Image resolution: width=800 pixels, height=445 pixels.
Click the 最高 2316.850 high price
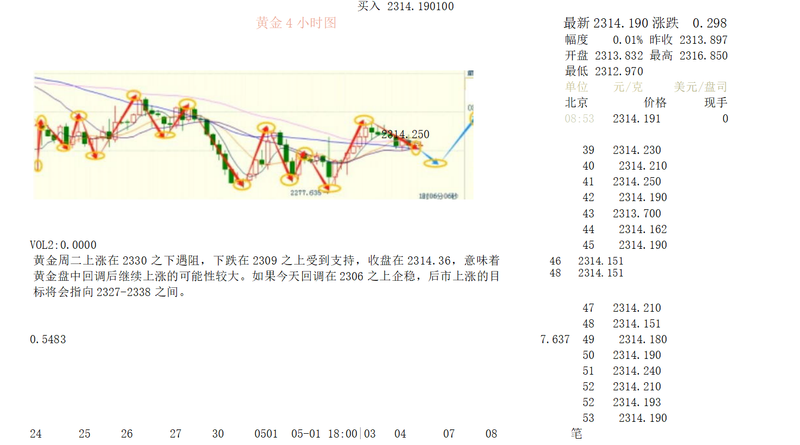(689, 56)
